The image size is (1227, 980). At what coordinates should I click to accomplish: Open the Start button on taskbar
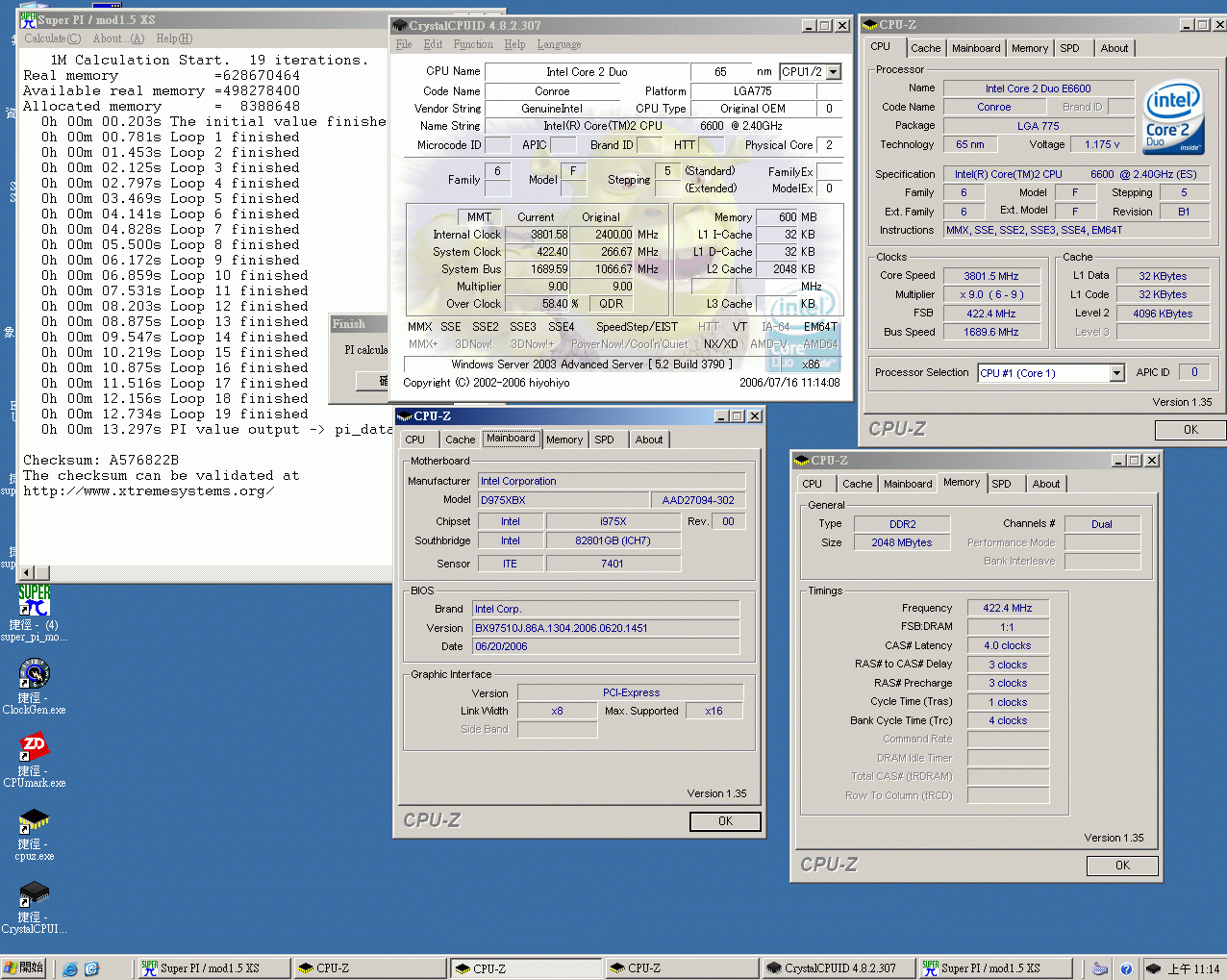pos(24,967)
